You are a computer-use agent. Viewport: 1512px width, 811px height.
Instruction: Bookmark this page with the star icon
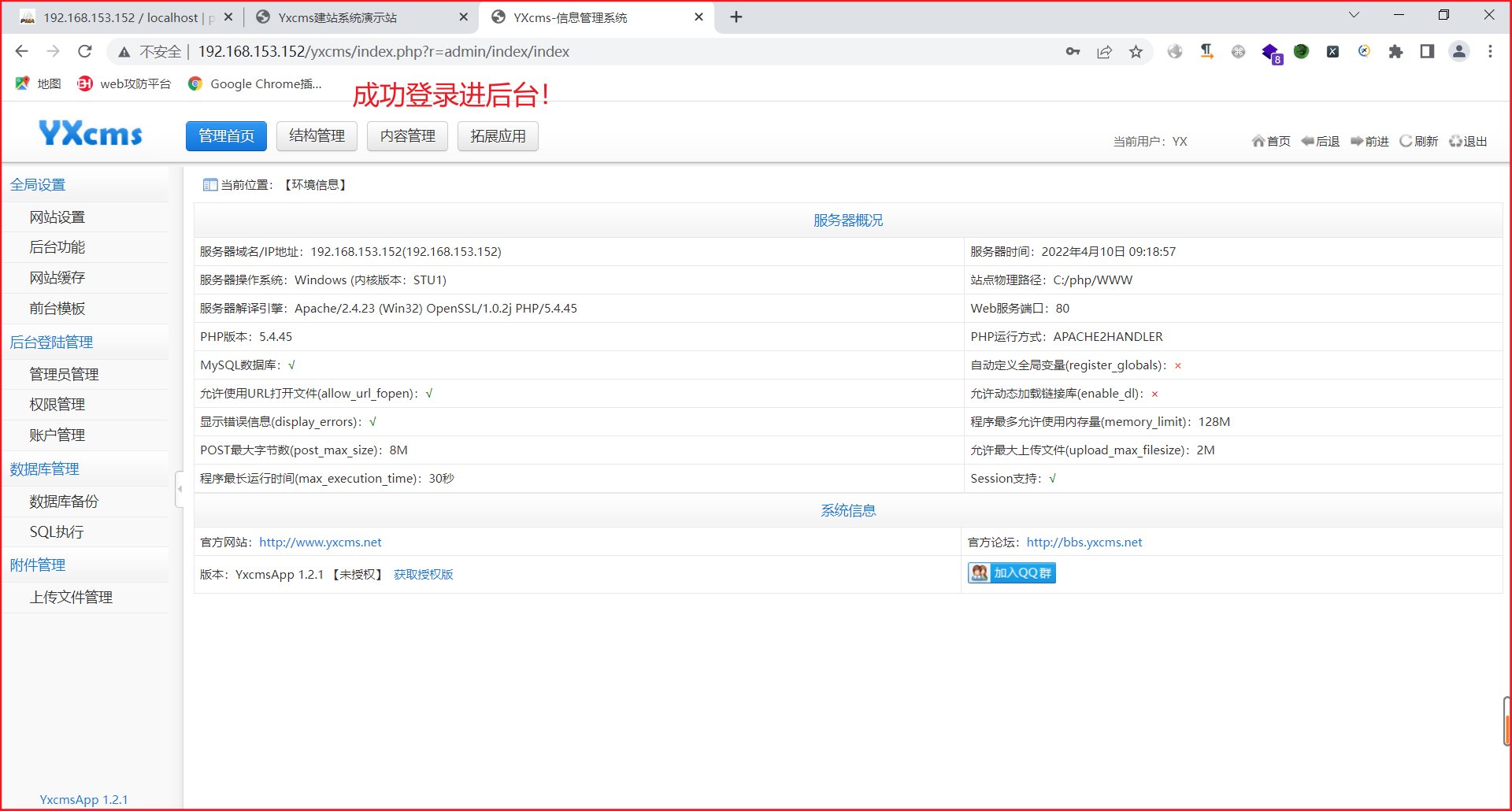(1136, 52)
